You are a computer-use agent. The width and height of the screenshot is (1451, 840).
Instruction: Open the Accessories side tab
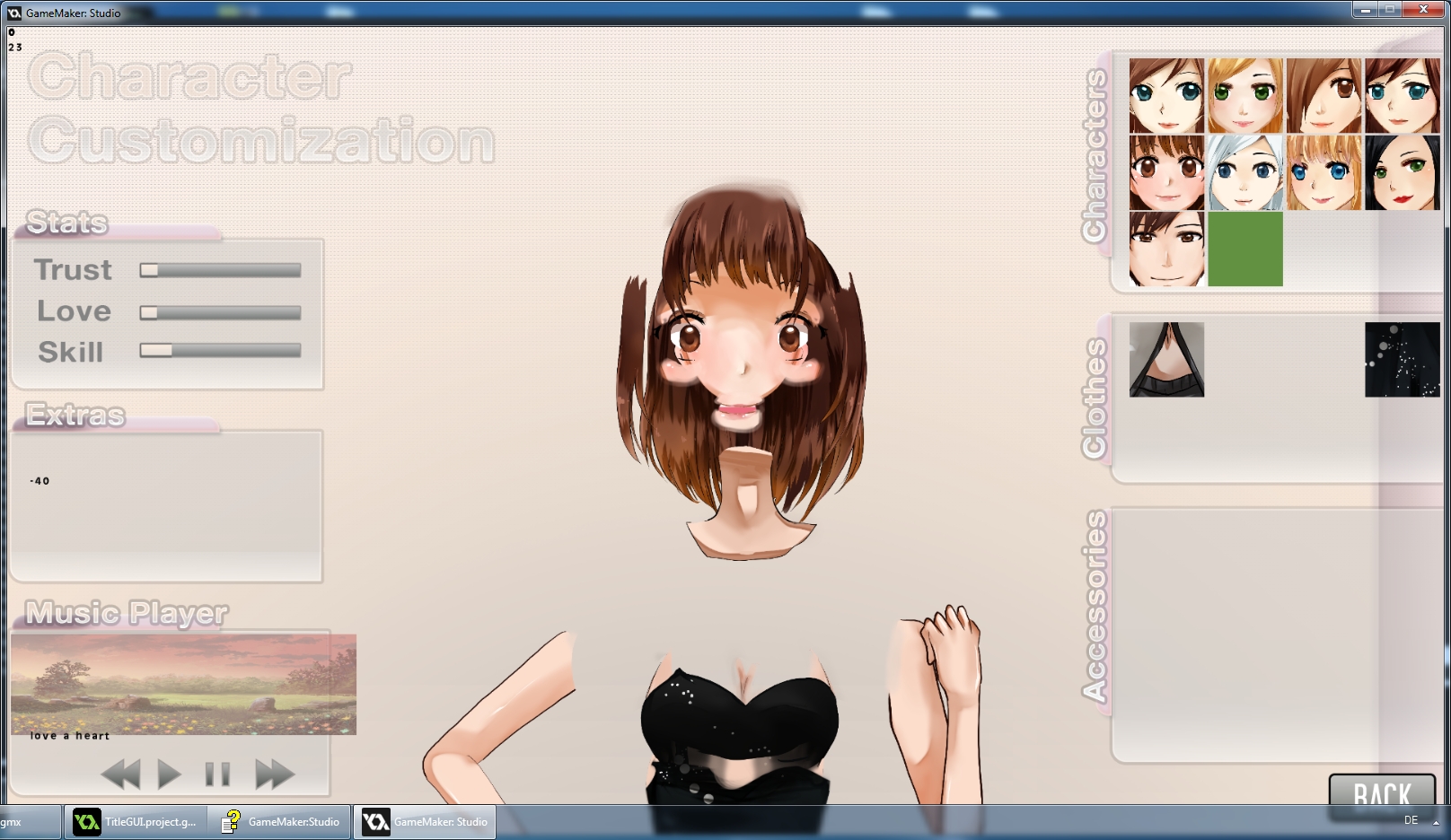[1095, 607]
